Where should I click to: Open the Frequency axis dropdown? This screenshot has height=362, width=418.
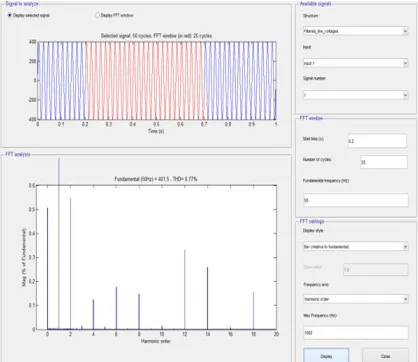[x=355, y=299]
